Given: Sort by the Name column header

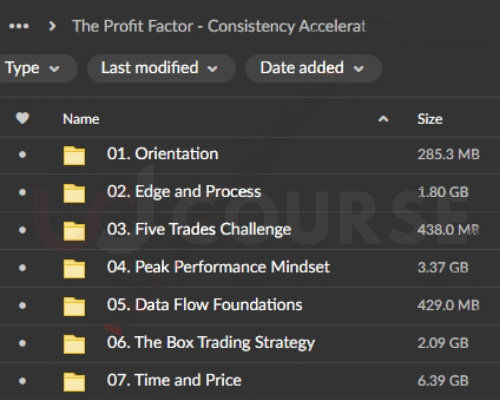Looking at the screenshot, I should (x=81, y=119).
